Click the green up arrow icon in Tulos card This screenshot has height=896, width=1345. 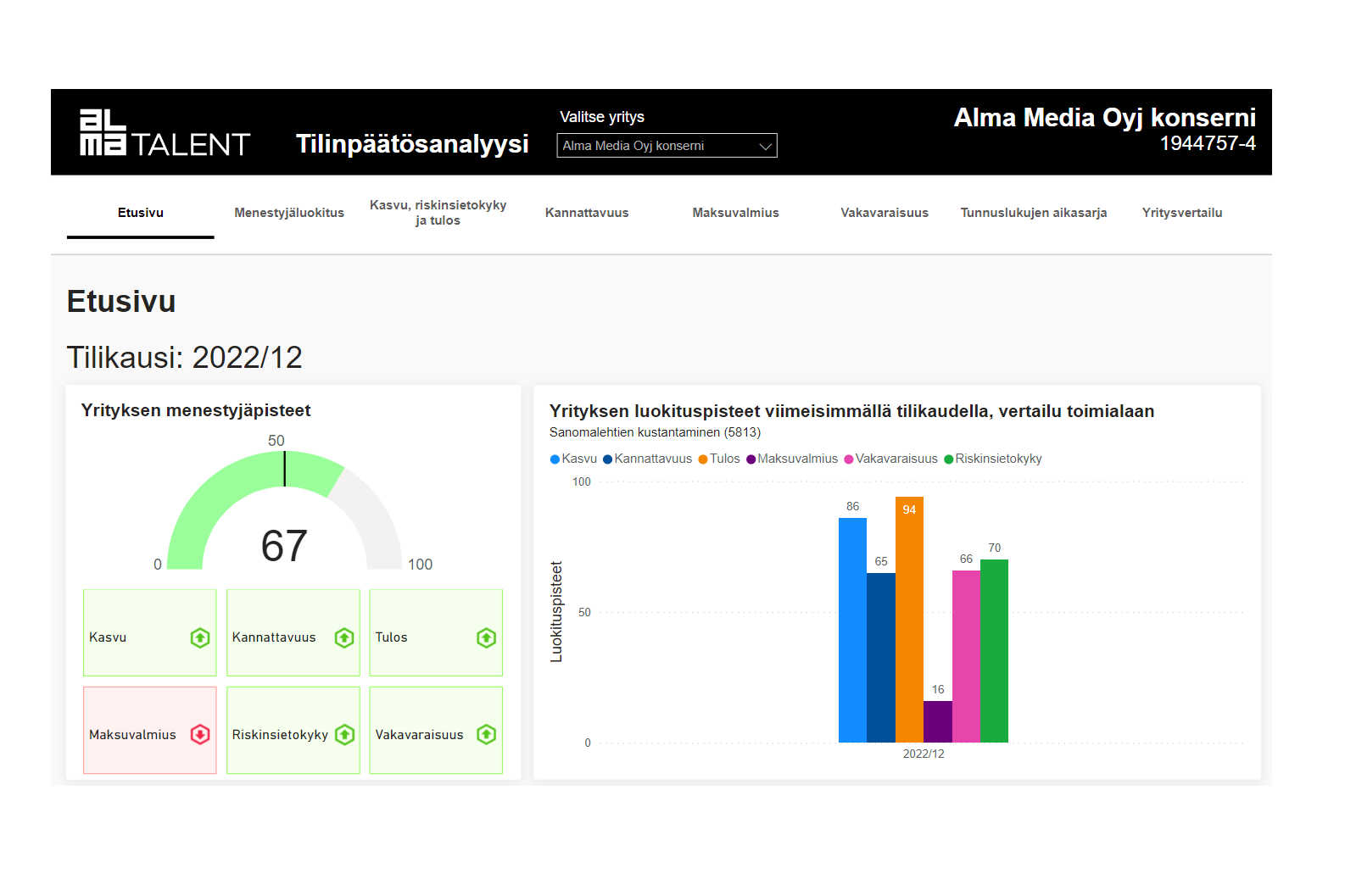tap(487, 637)
